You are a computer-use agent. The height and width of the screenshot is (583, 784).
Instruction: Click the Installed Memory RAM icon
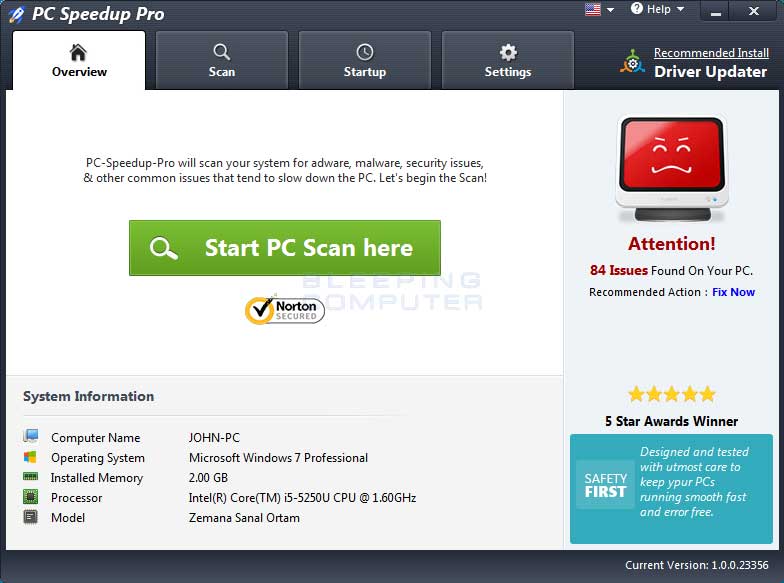point(30,477)
